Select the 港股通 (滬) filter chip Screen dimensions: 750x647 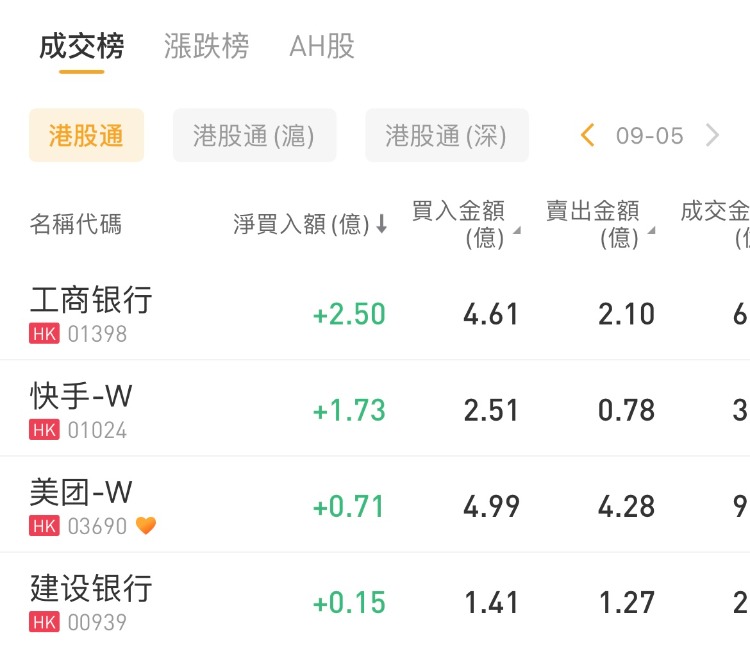254,136
